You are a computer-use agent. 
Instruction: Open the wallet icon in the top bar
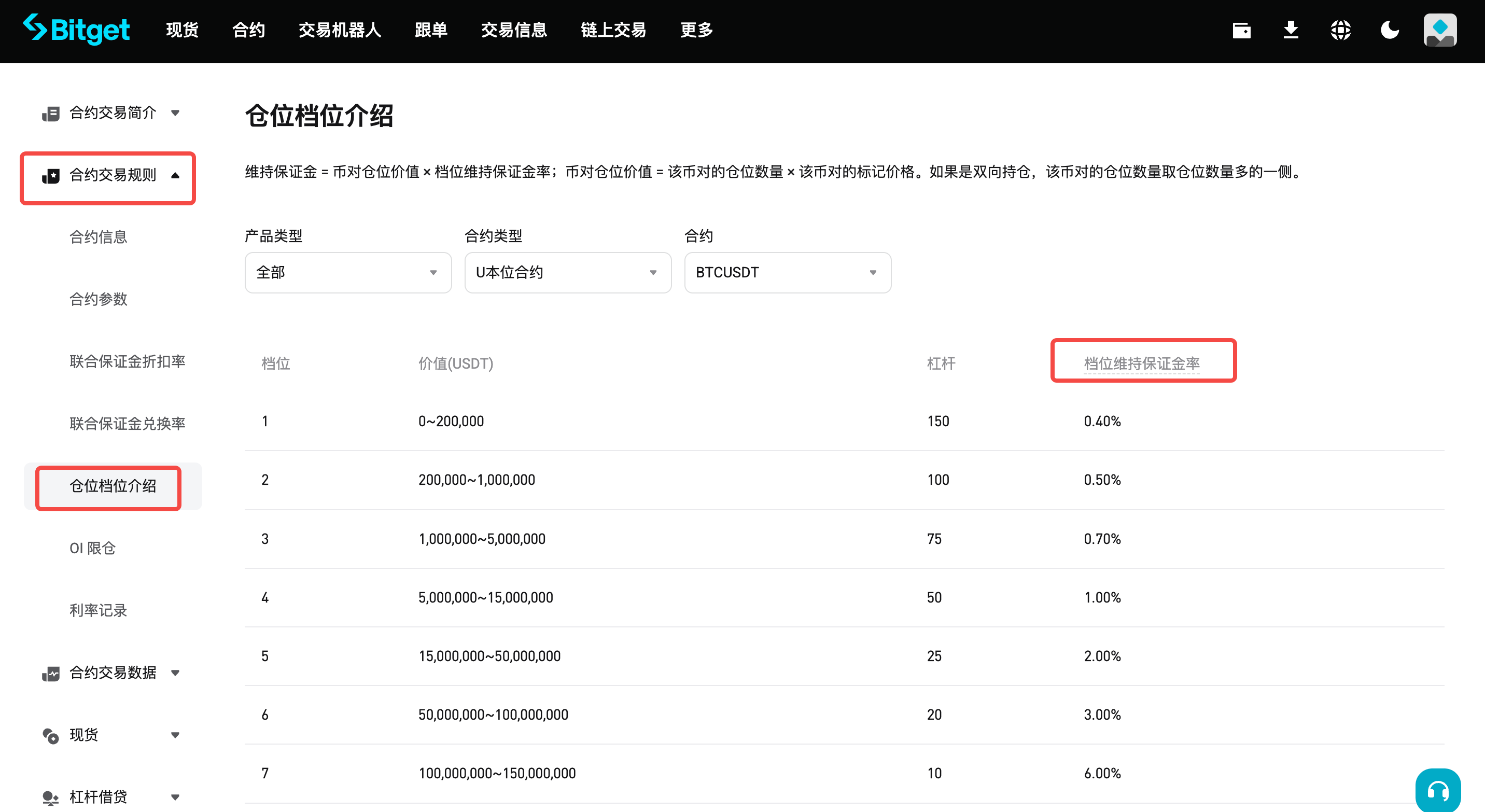pyautogui.click(x=1242, y=30)
